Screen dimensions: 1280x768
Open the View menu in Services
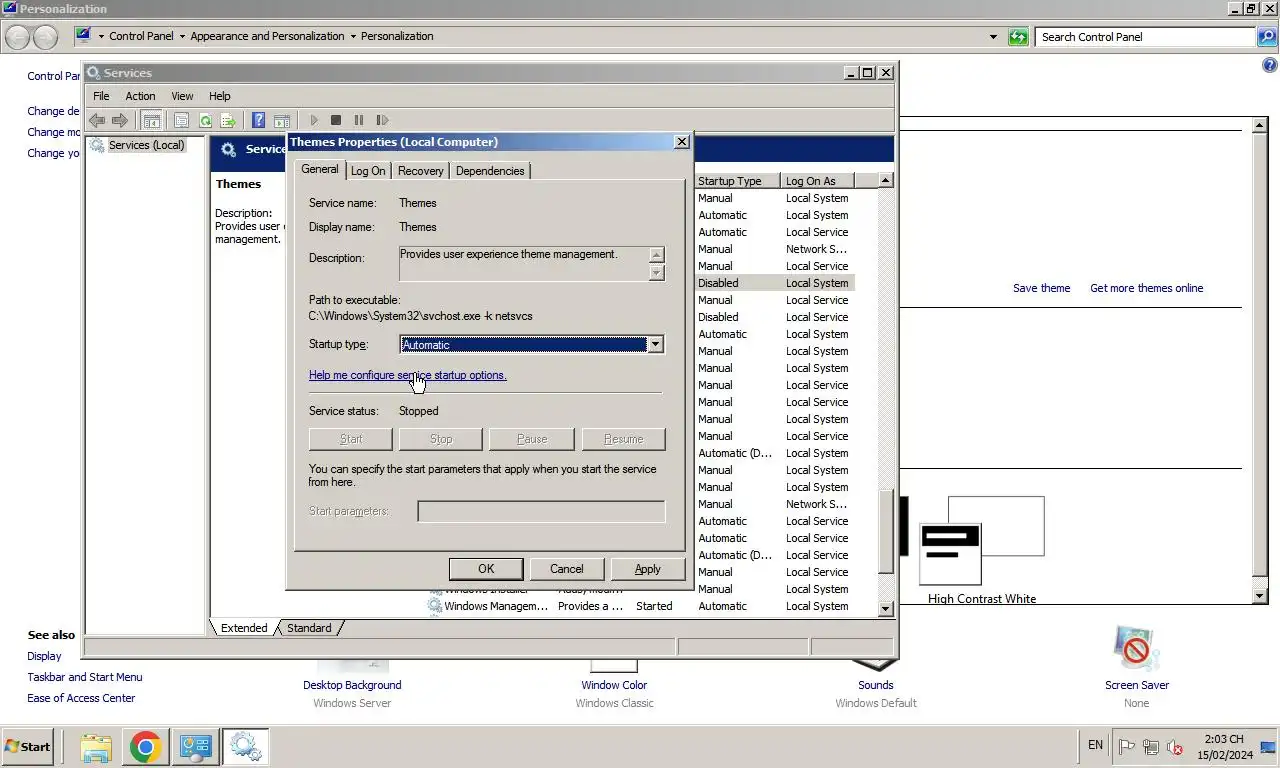[x=182, y=96]
